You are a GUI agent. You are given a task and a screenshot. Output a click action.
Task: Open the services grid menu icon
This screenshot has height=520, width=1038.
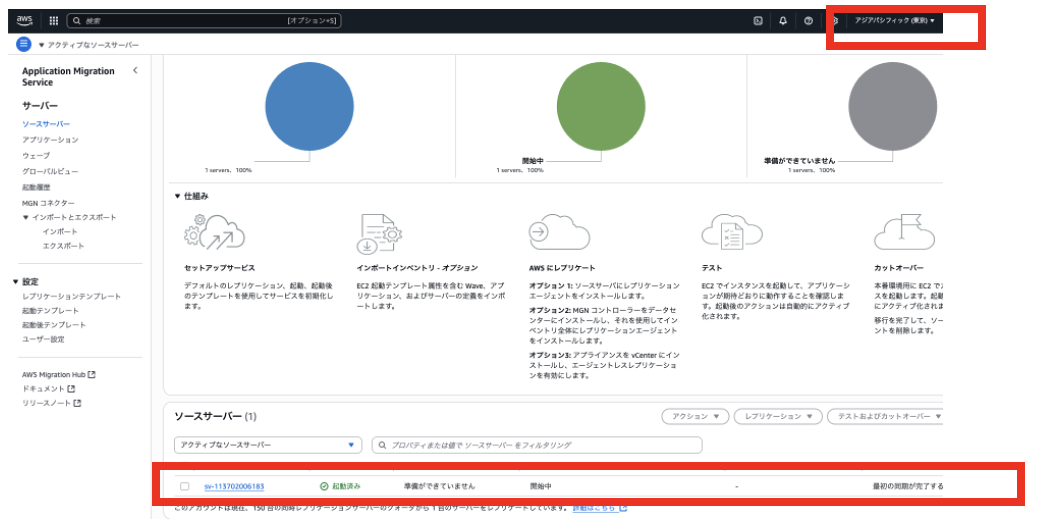pos(54,21)
